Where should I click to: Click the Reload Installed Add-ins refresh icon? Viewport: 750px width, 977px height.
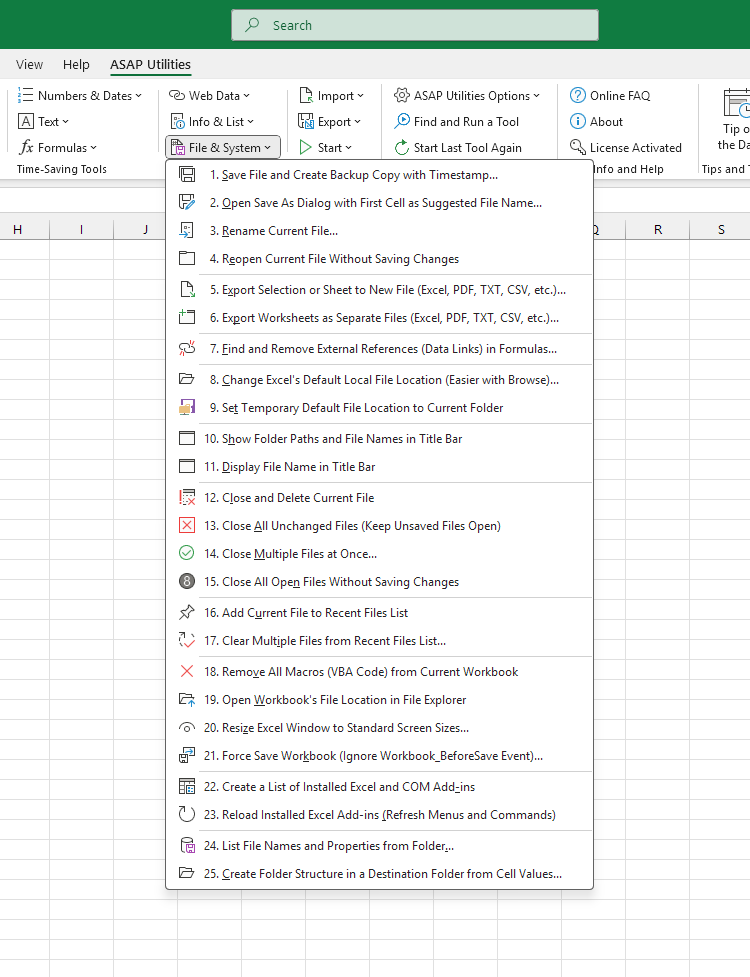coord(187,814)
